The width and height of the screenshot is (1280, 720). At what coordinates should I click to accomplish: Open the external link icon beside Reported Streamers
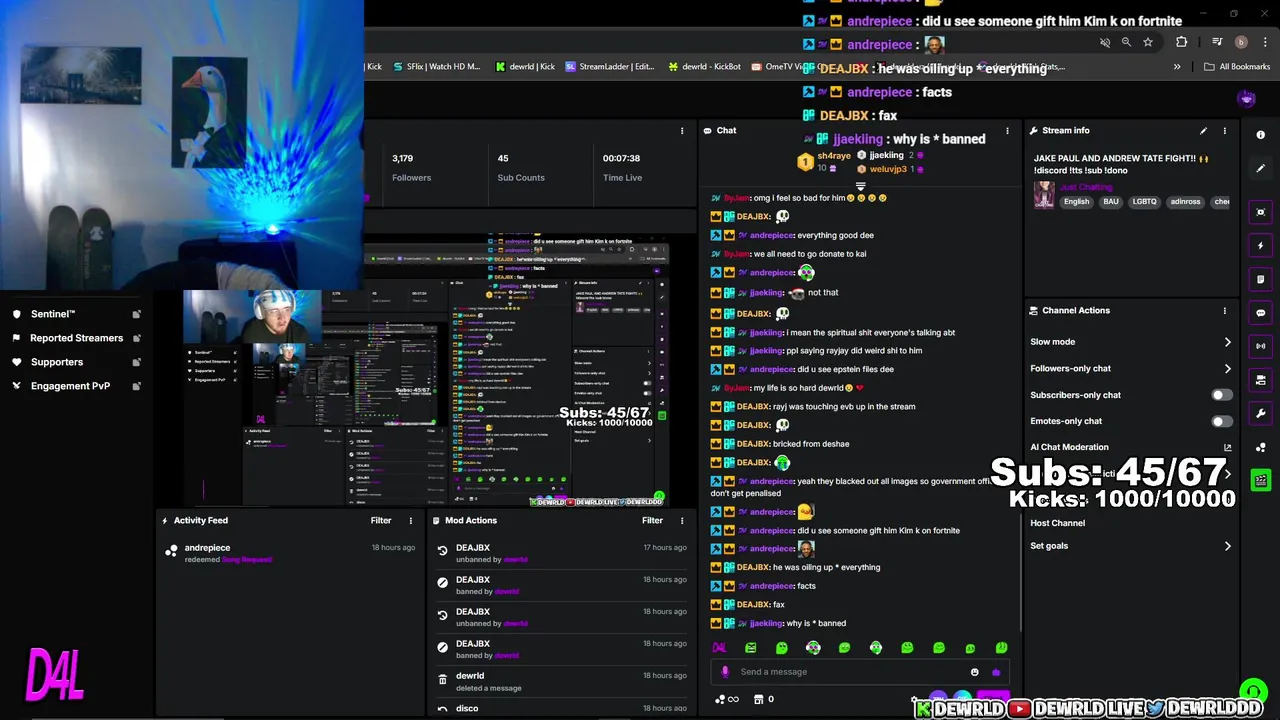point(136,338)
